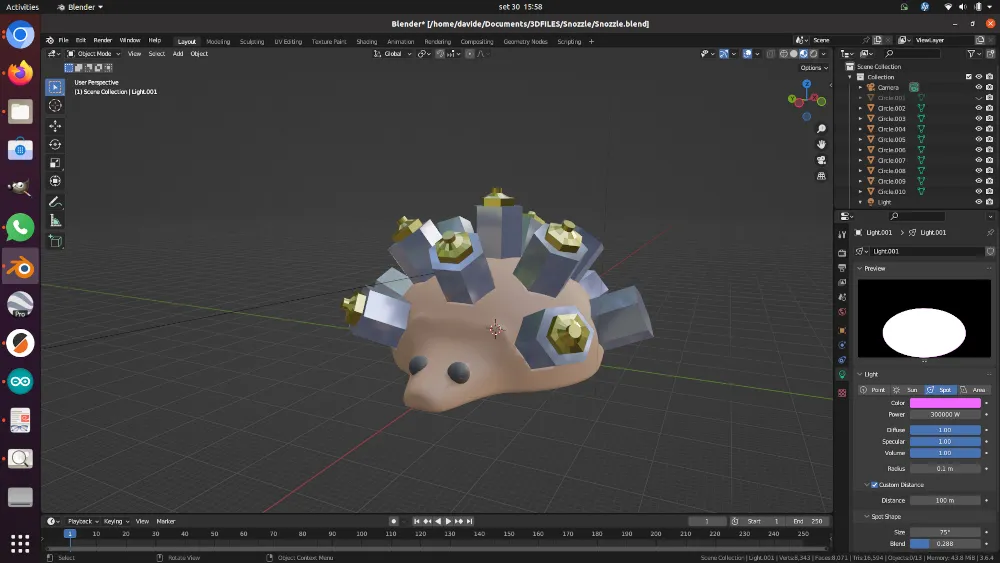Select the Scale tool
This screenshot has height=563, width=1000.
click(x=55, y=163)
